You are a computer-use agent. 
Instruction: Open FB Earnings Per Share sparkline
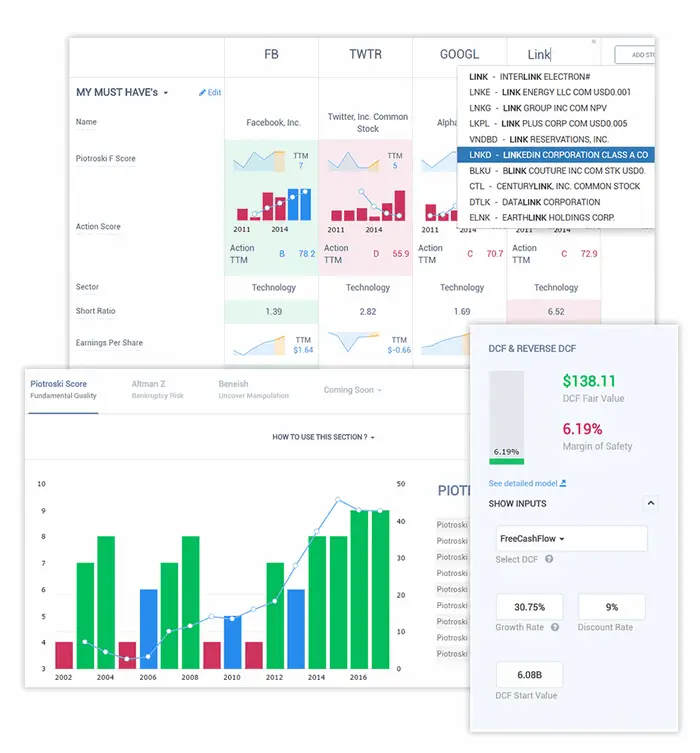tap(259, 345)
